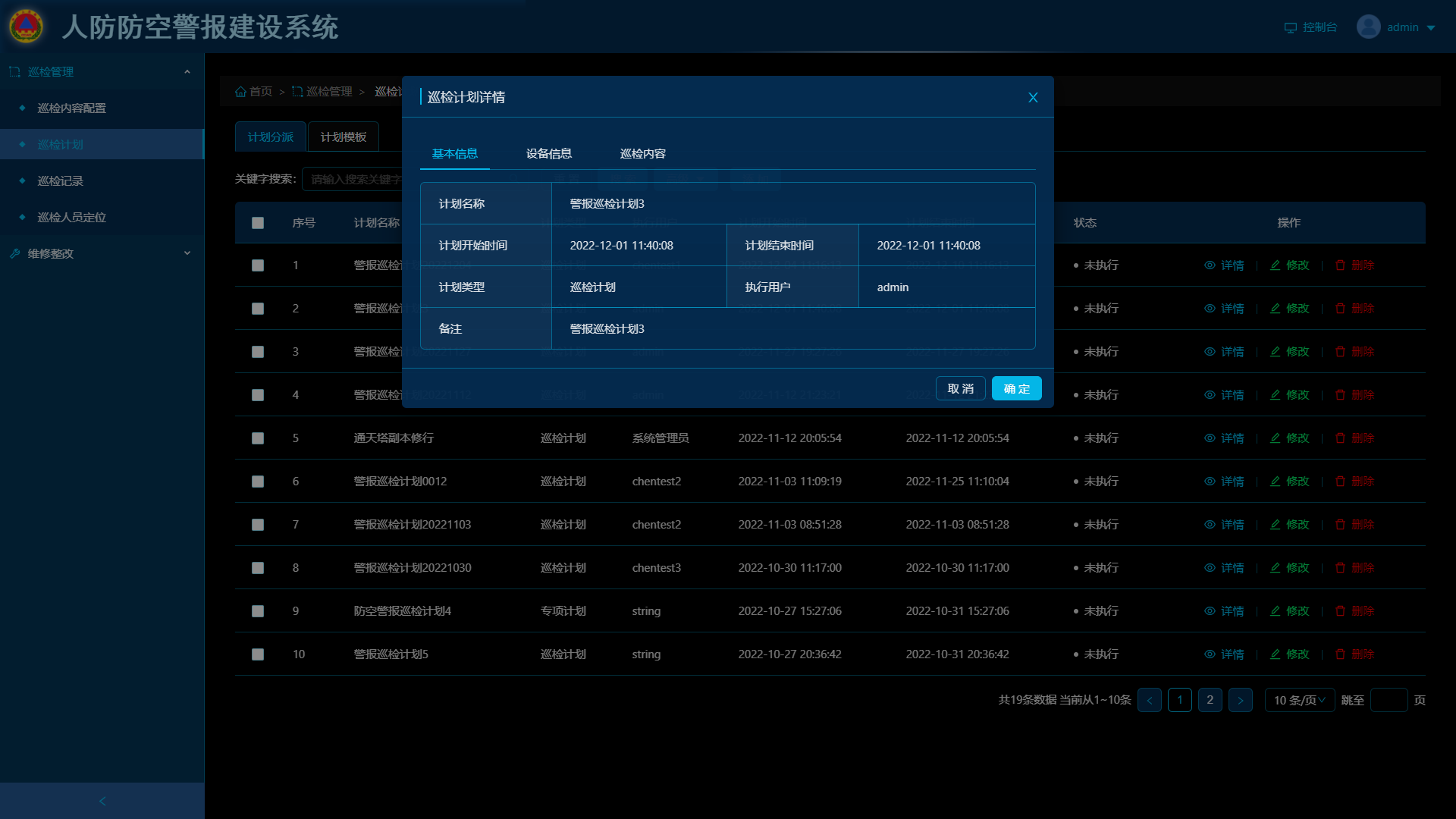Switch to the 巡检内容 tab
The image size is (1456, 819).
click(x=642, y=154)
